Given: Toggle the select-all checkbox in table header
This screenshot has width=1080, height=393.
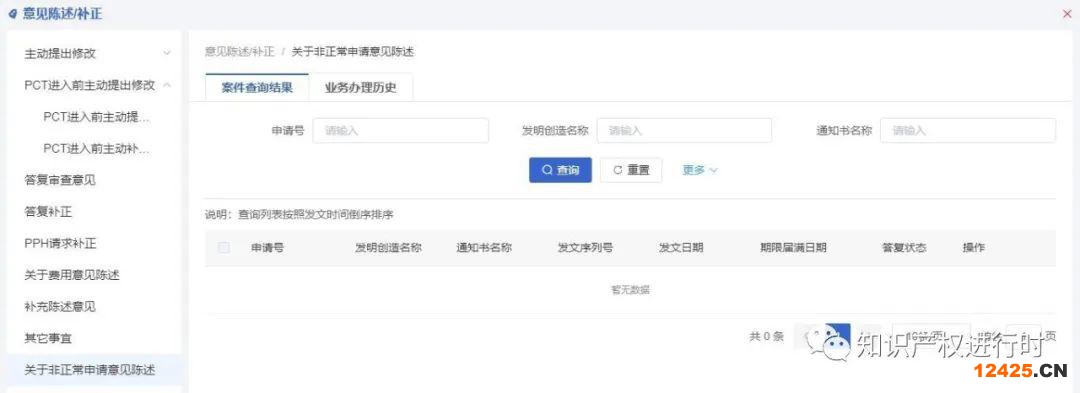Looking at the screenshot, I should tap(224, 248).
